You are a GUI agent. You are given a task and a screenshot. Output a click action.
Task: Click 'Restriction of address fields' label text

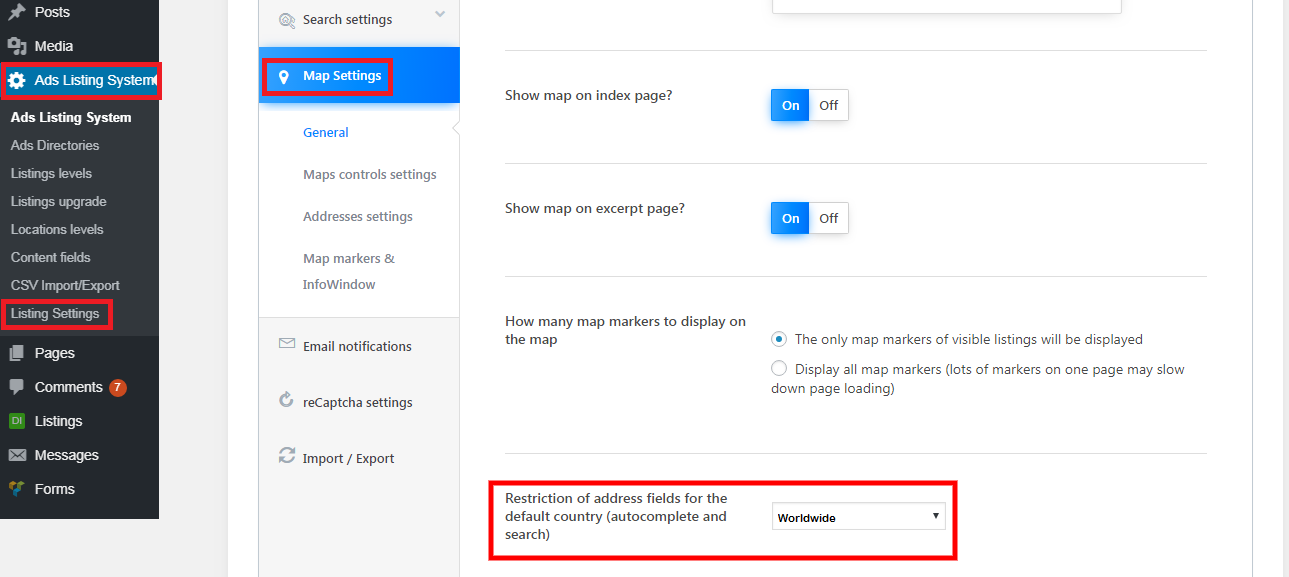tap(616, 516)
